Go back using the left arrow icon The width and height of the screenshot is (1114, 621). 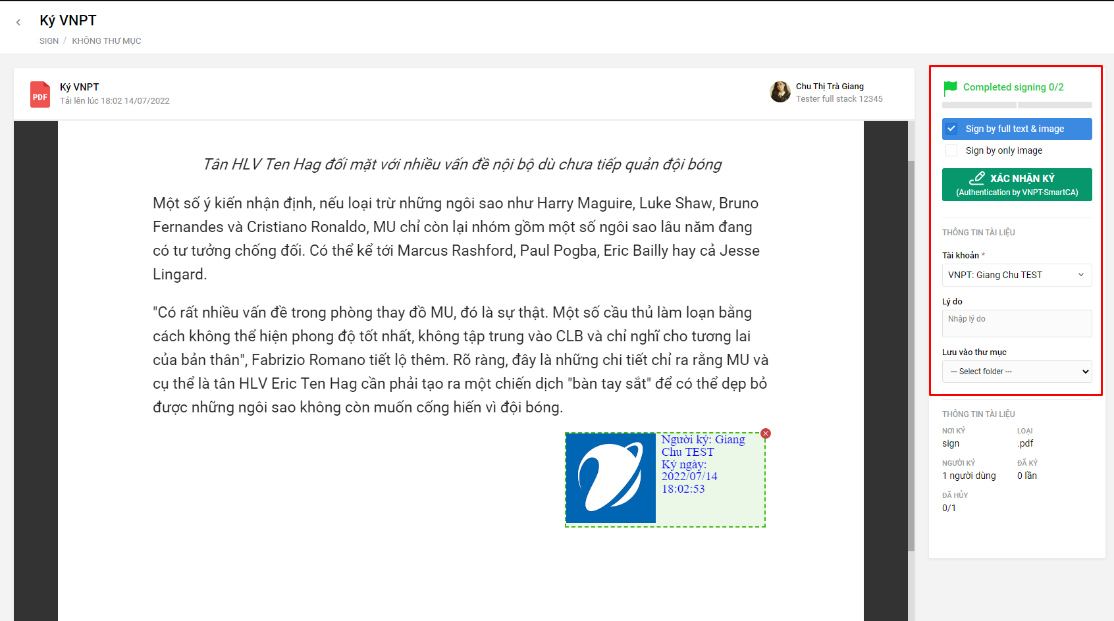[18, 22]
